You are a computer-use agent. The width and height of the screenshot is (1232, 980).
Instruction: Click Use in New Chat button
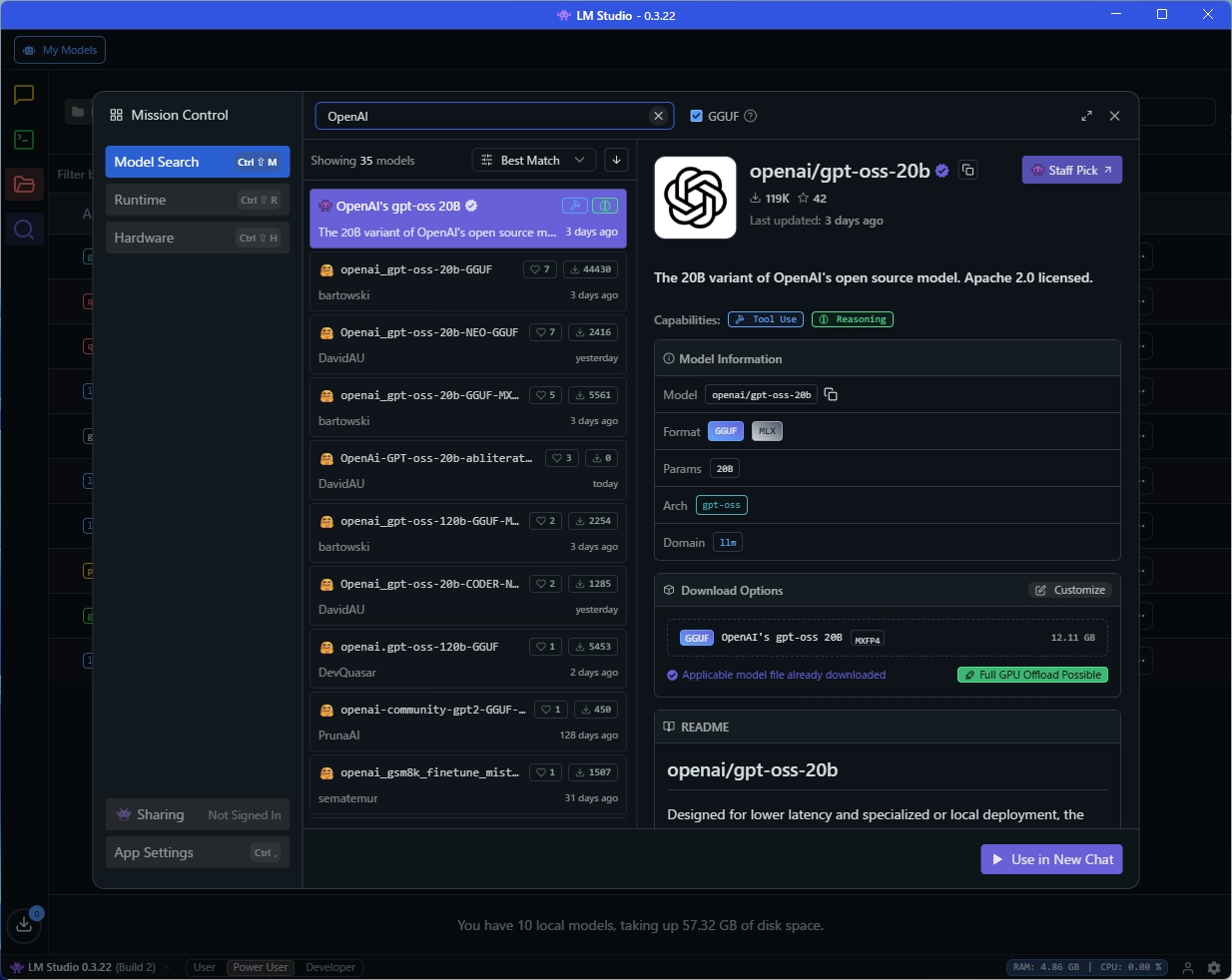click(x=1052, y=859)
